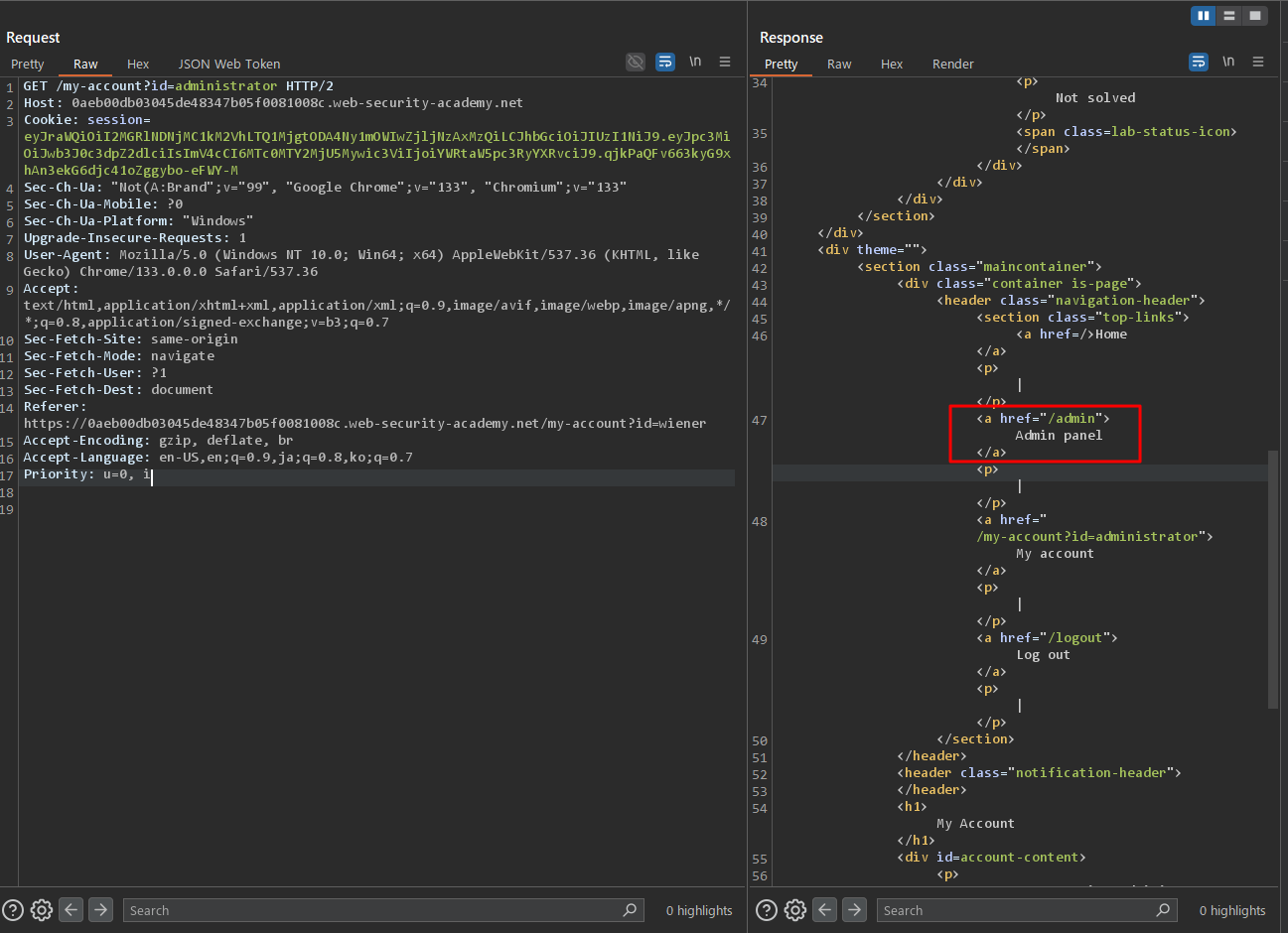Open search settings gear below Request panel
Image resolution: width=1288 pixels, height=933 pixels.
42,910
